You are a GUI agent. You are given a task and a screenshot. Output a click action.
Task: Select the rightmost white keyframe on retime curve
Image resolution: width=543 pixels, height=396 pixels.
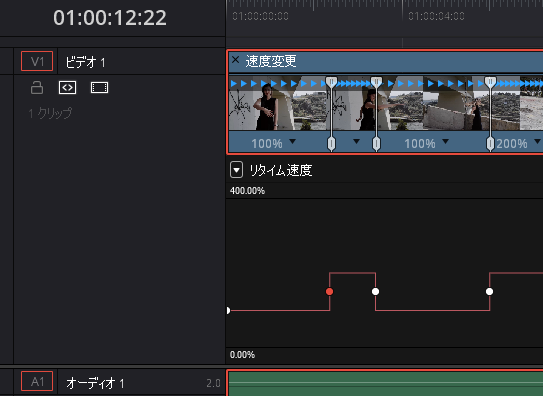489,291
